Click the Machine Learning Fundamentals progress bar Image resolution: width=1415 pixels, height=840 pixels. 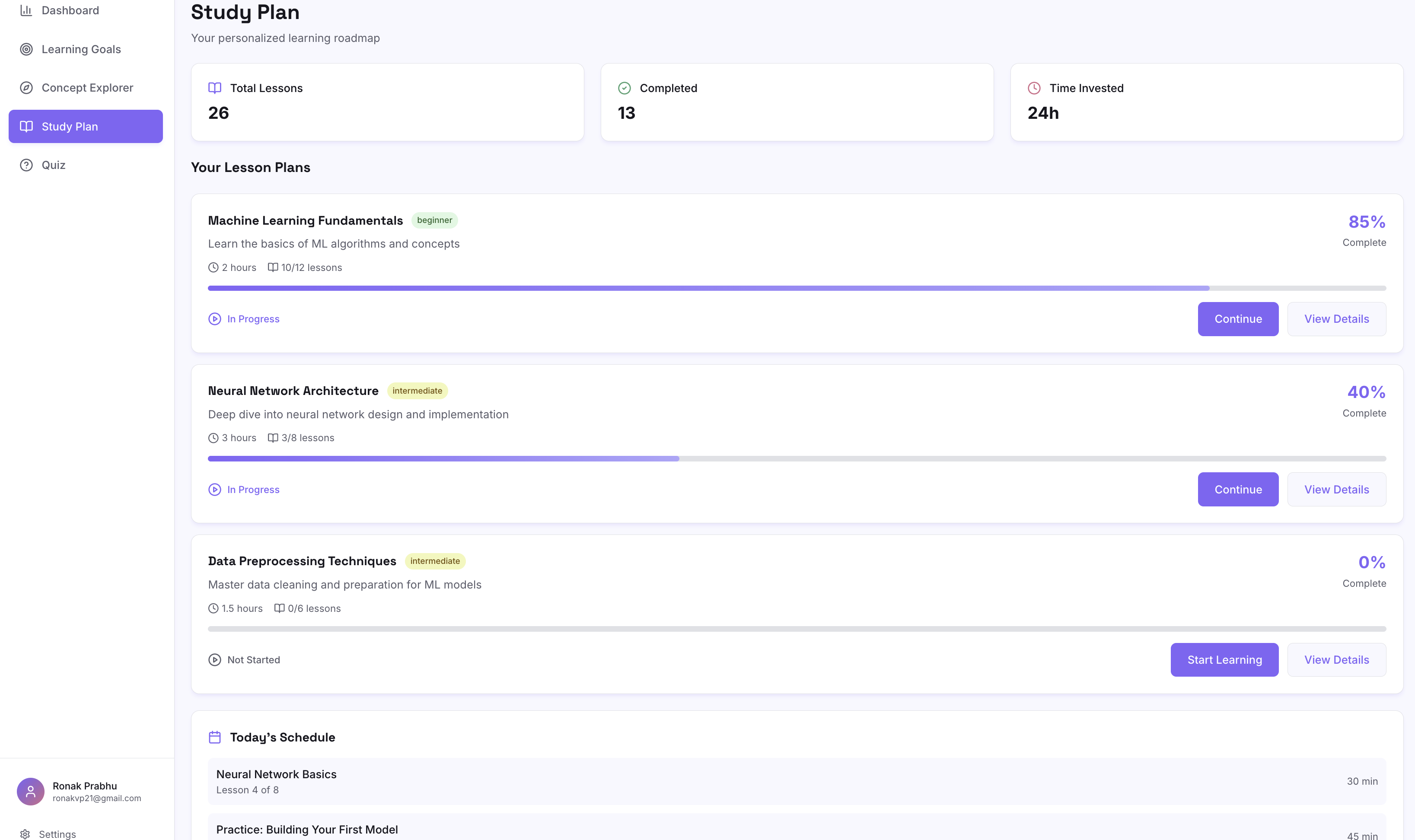pos(797,288)
